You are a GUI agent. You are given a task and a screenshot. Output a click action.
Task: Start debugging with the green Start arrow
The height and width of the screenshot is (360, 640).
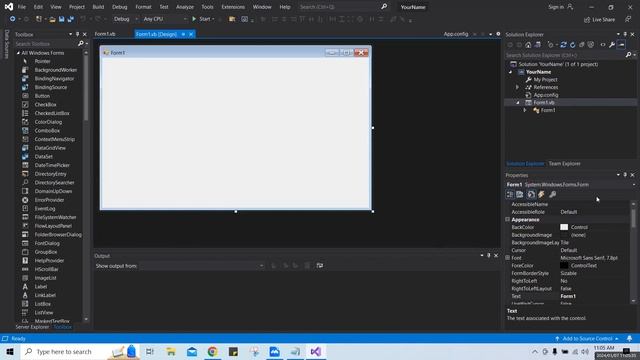194,19
